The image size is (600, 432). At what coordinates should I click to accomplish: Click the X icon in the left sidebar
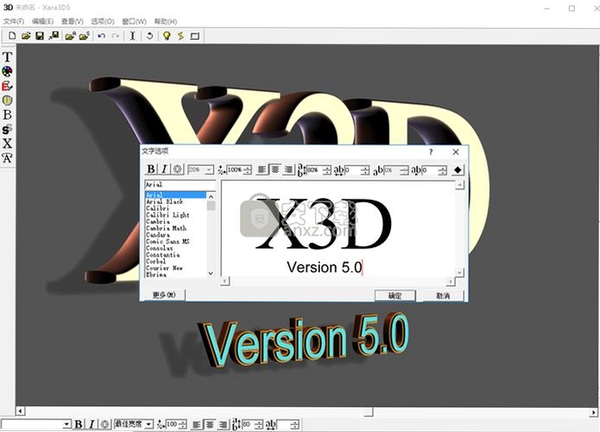7,143
